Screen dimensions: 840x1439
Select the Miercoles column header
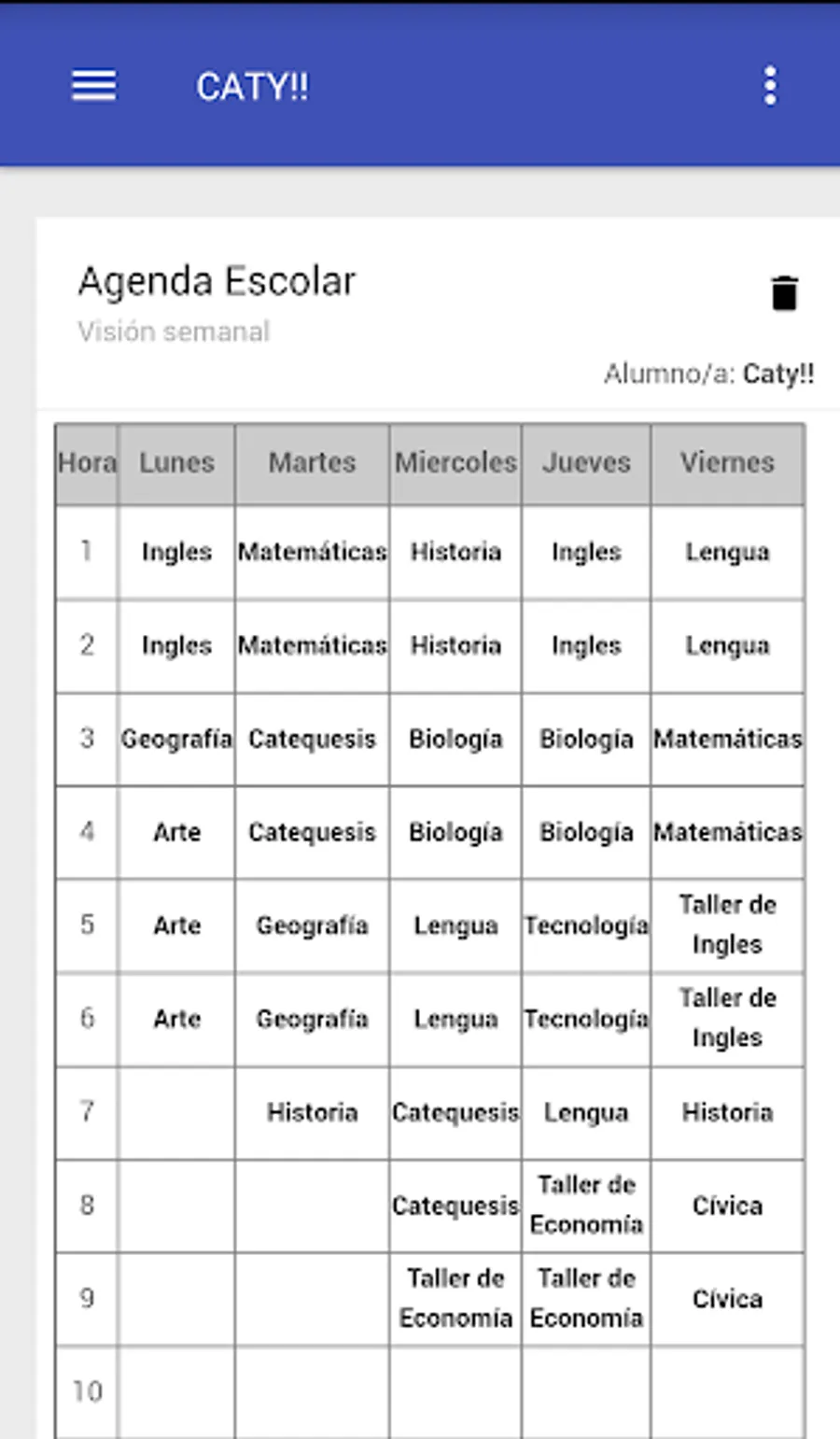[455, 463]
